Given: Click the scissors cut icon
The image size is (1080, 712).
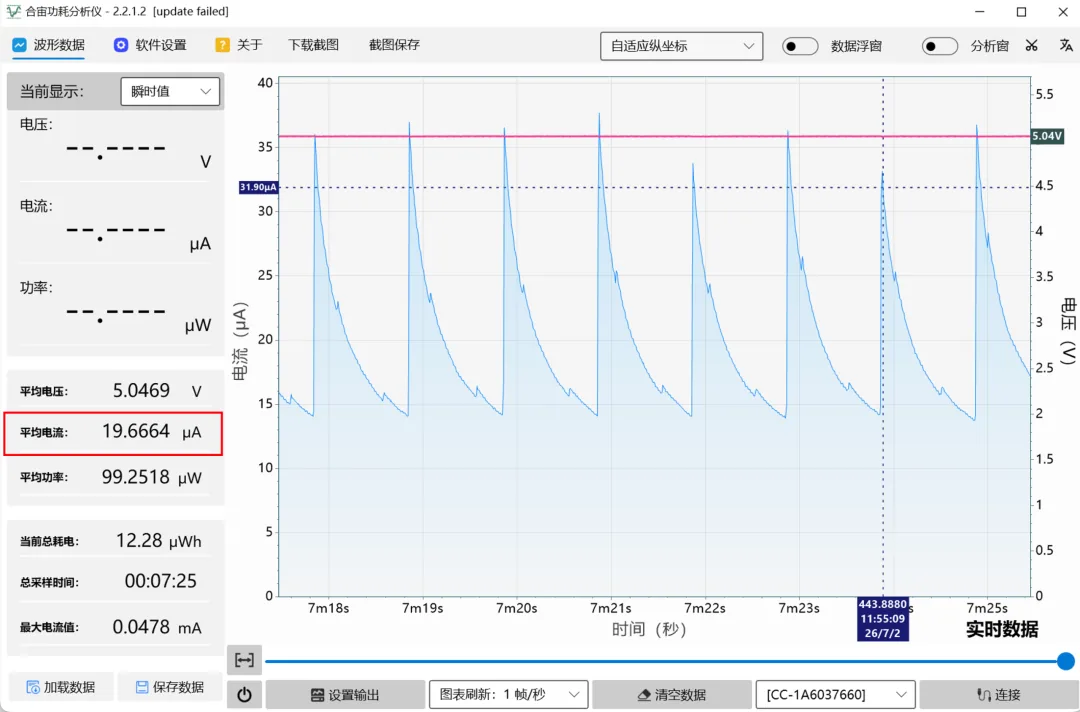Looking at the screenshot, I should tap(1031, 45).
